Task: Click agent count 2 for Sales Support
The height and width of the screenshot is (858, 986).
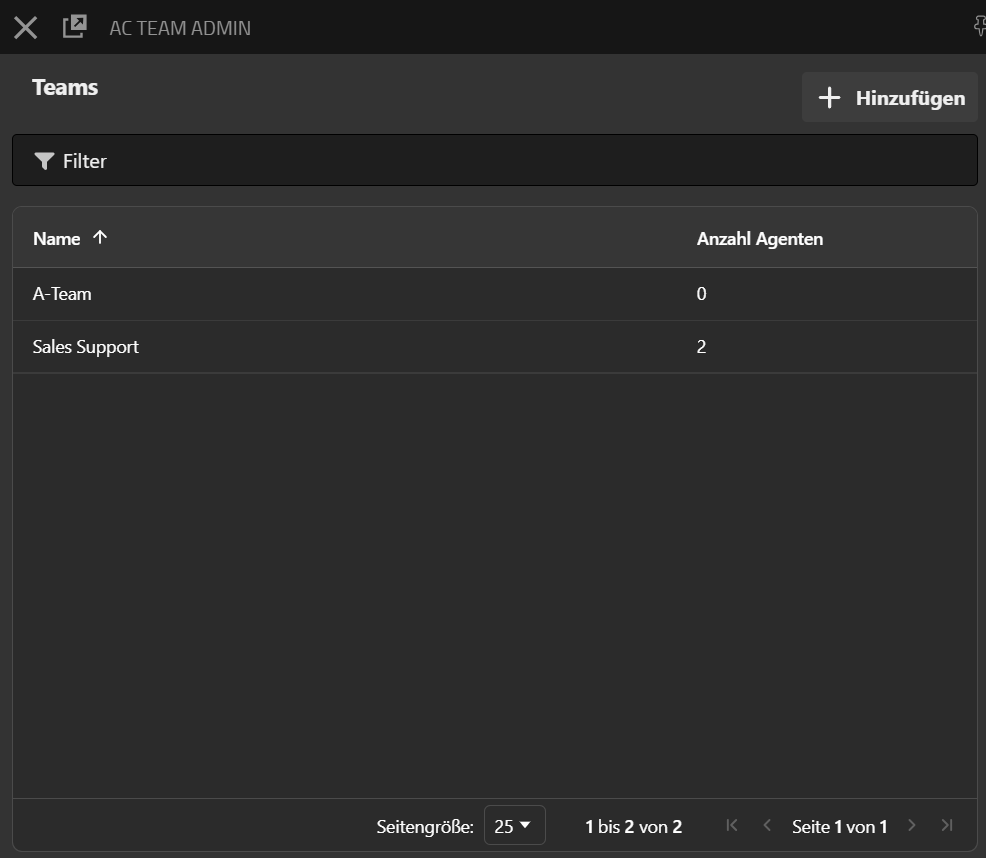Action: (701, 347)
